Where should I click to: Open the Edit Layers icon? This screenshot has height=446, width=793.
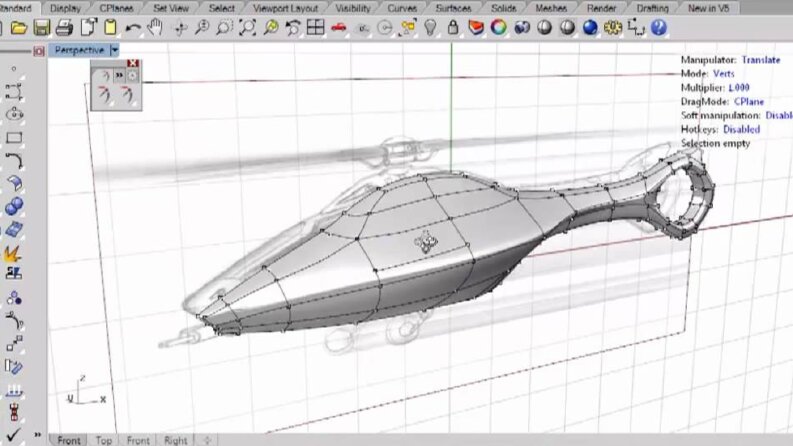(476, 28)
